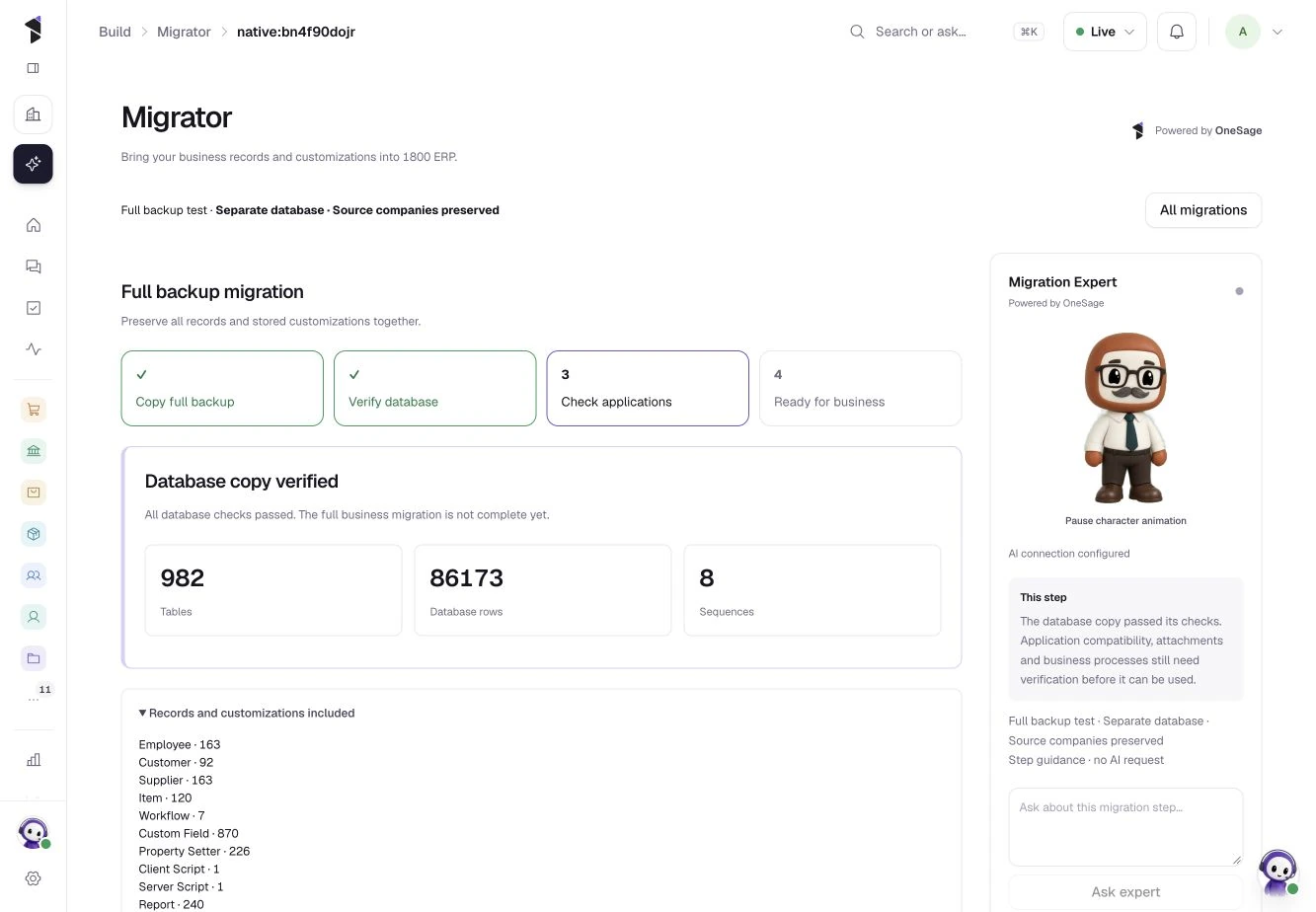Click Pause character animation

pyautogui.click(x=1125, y=520)
